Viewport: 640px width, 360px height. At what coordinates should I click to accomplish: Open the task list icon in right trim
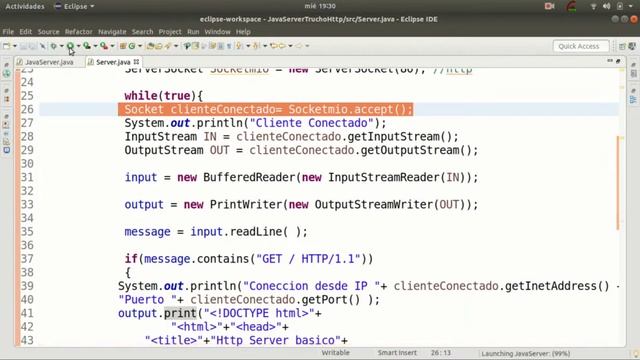[633, 74]
